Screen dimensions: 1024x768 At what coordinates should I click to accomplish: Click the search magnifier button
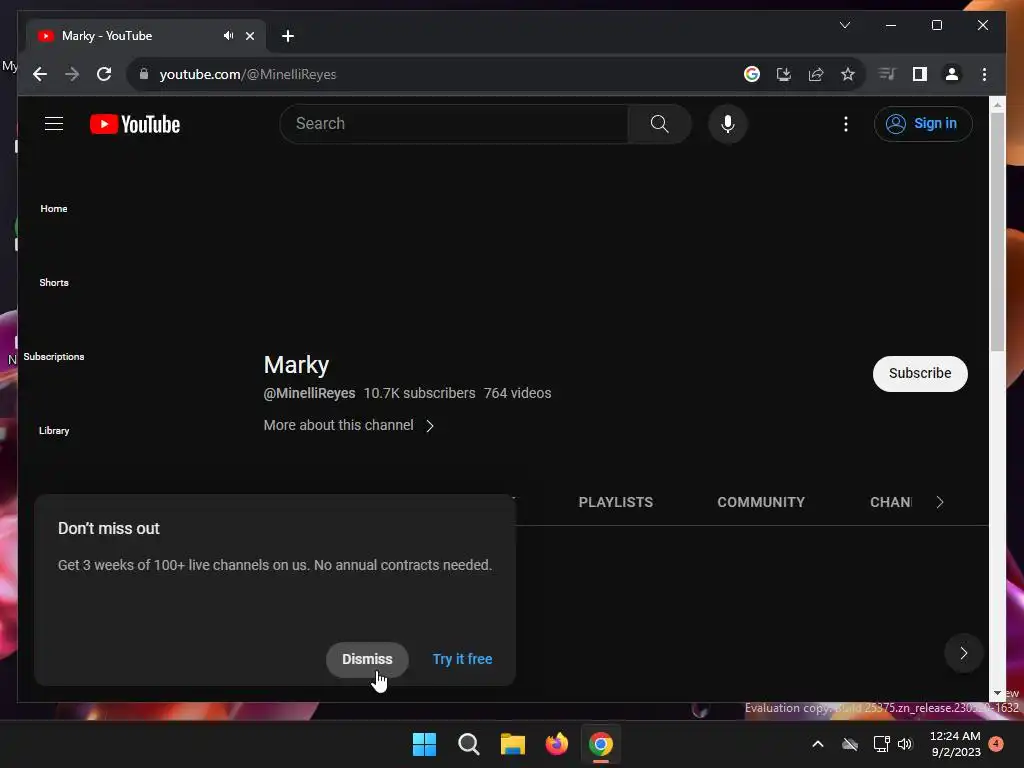[x=660, y=123]
